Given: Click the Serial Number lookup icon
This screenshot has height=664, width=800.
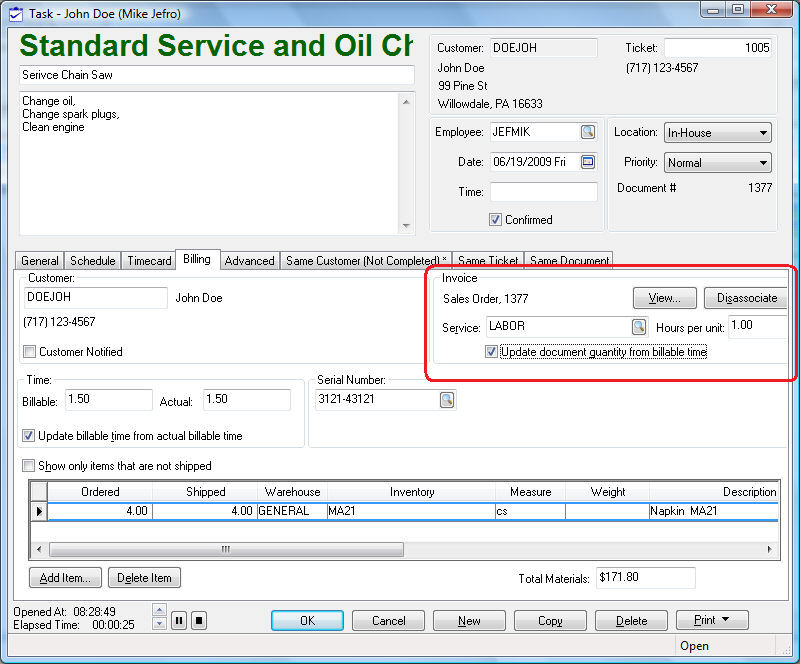Looking at the screenshot, I should (x=447, y=400).
